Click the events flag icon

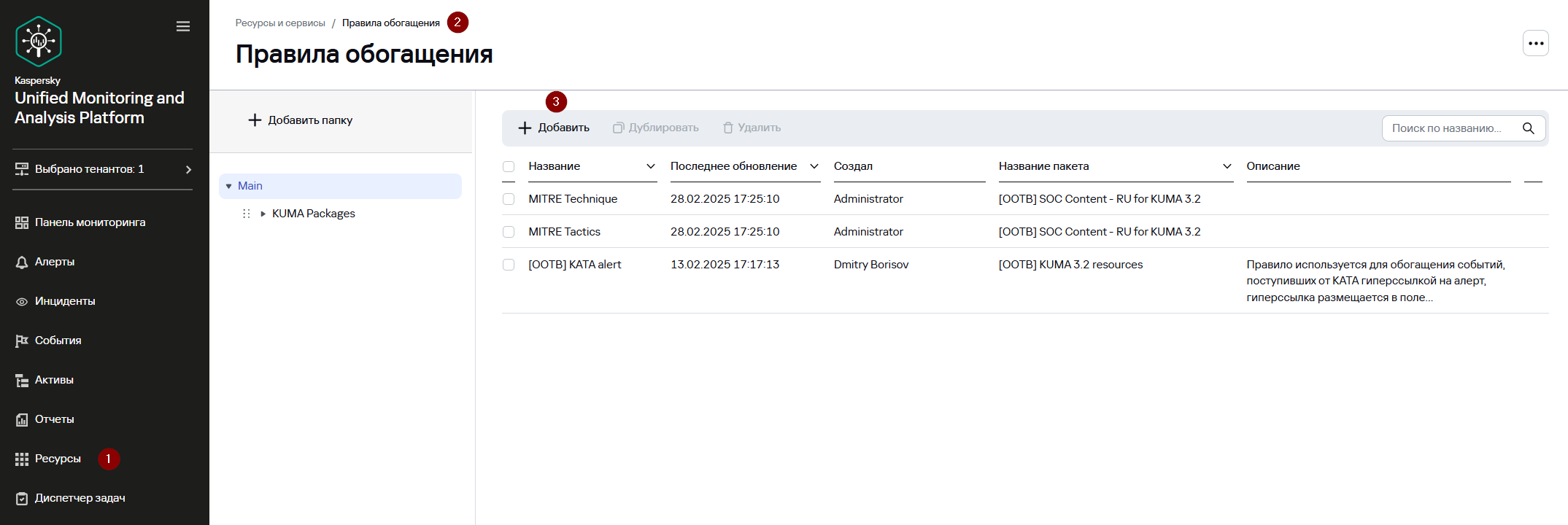click(22, 341)
